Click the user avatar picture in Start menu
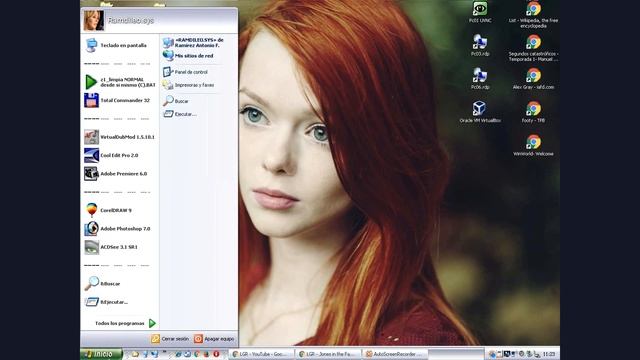 (x=93, y=20)
